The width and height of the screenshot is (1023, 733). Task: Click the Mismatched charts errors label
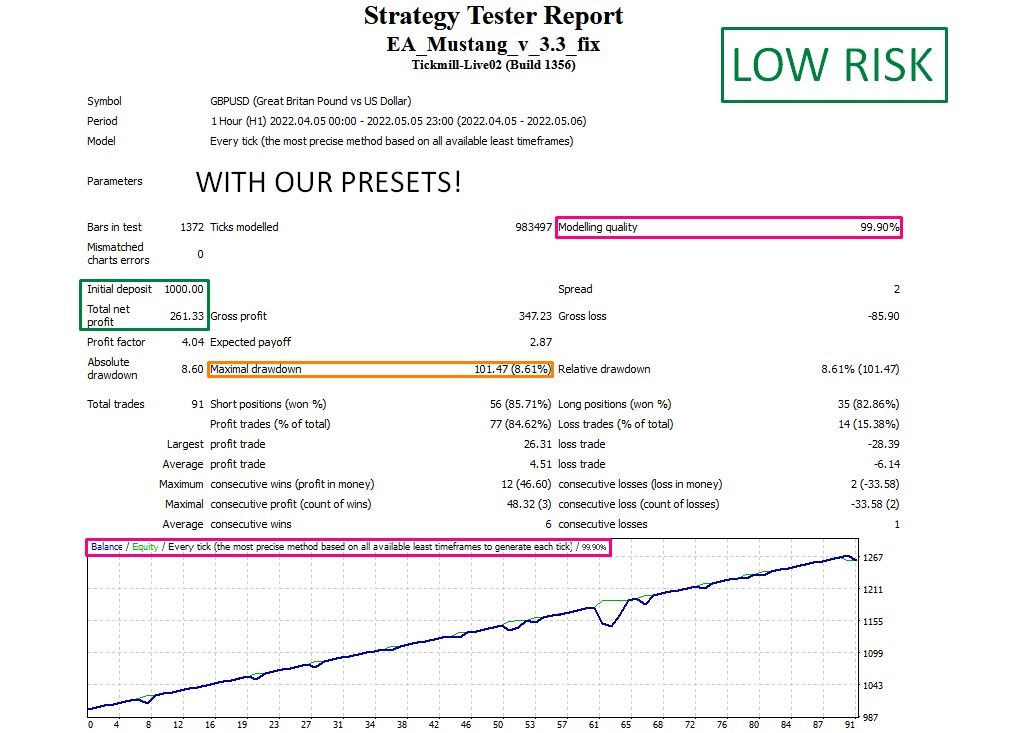118,254
